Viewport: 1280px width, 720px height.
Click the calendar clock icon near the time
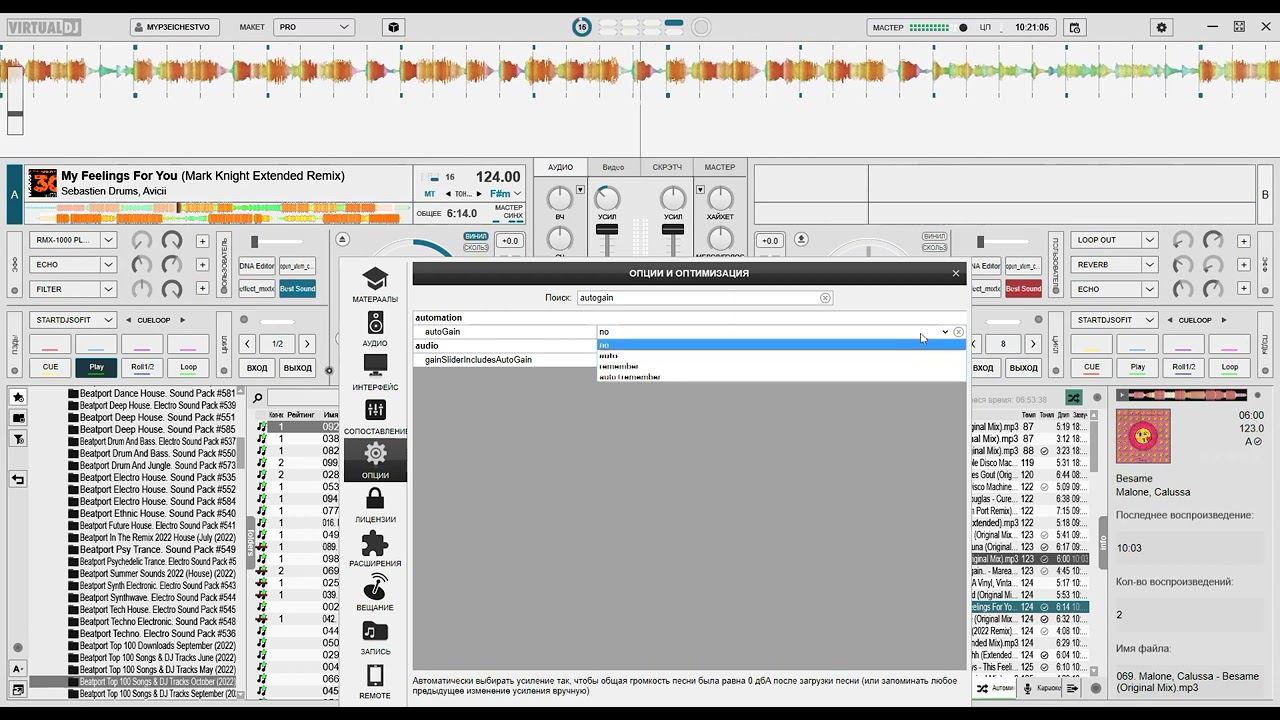[1074, 28]
